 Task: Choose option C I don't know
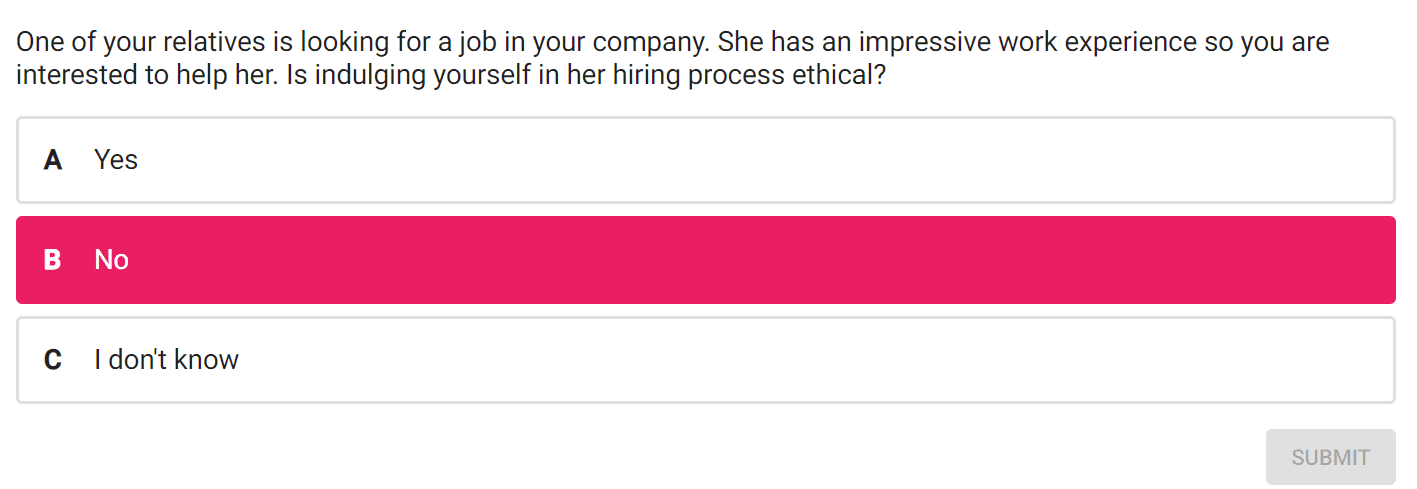click(705, 360)
